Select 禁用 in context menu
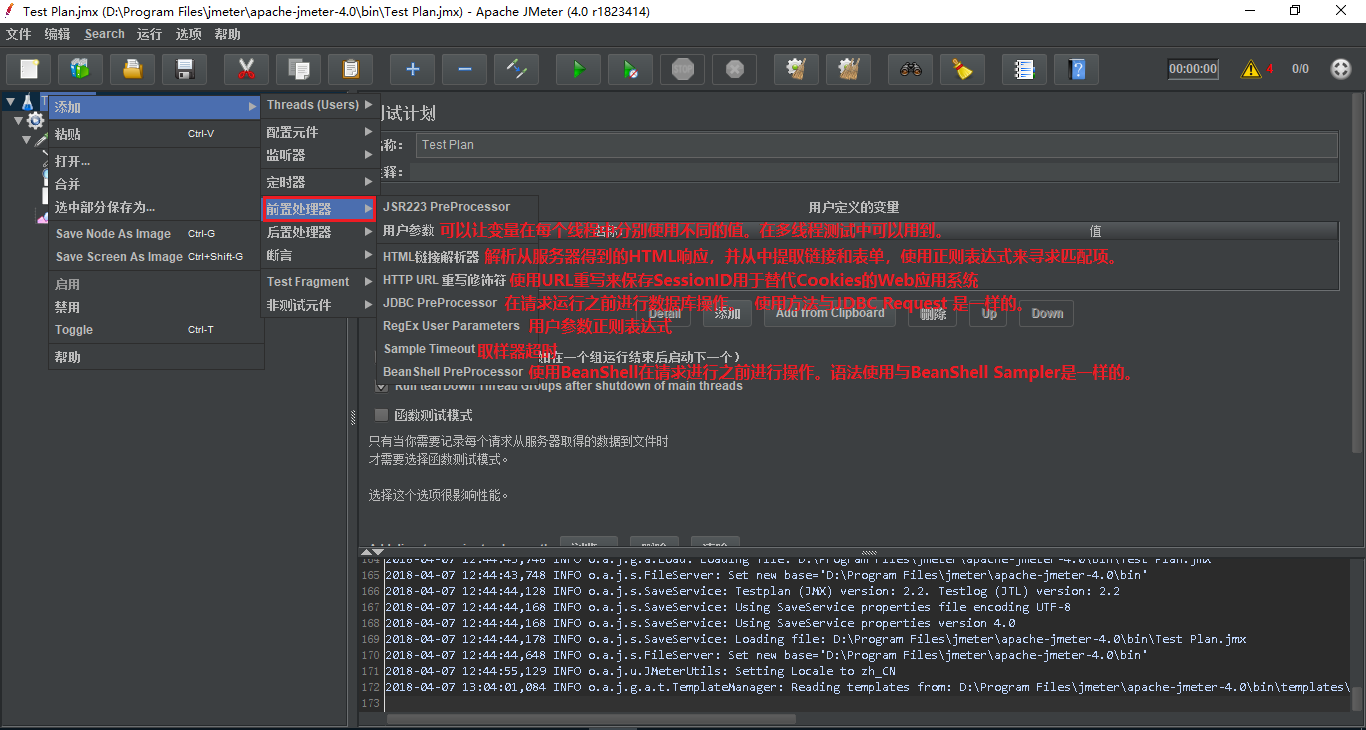1366x730 pixels. tap(155, 307)
